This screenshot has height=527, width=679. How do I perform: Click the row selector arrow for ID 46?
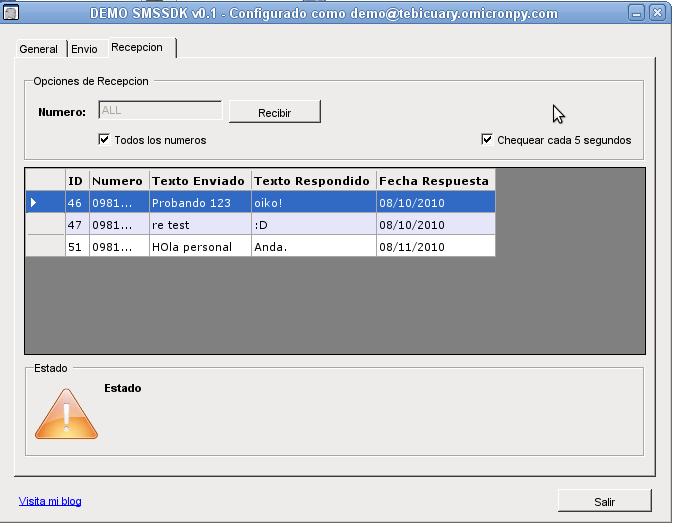pyautogui.click(x=33, y=202)
